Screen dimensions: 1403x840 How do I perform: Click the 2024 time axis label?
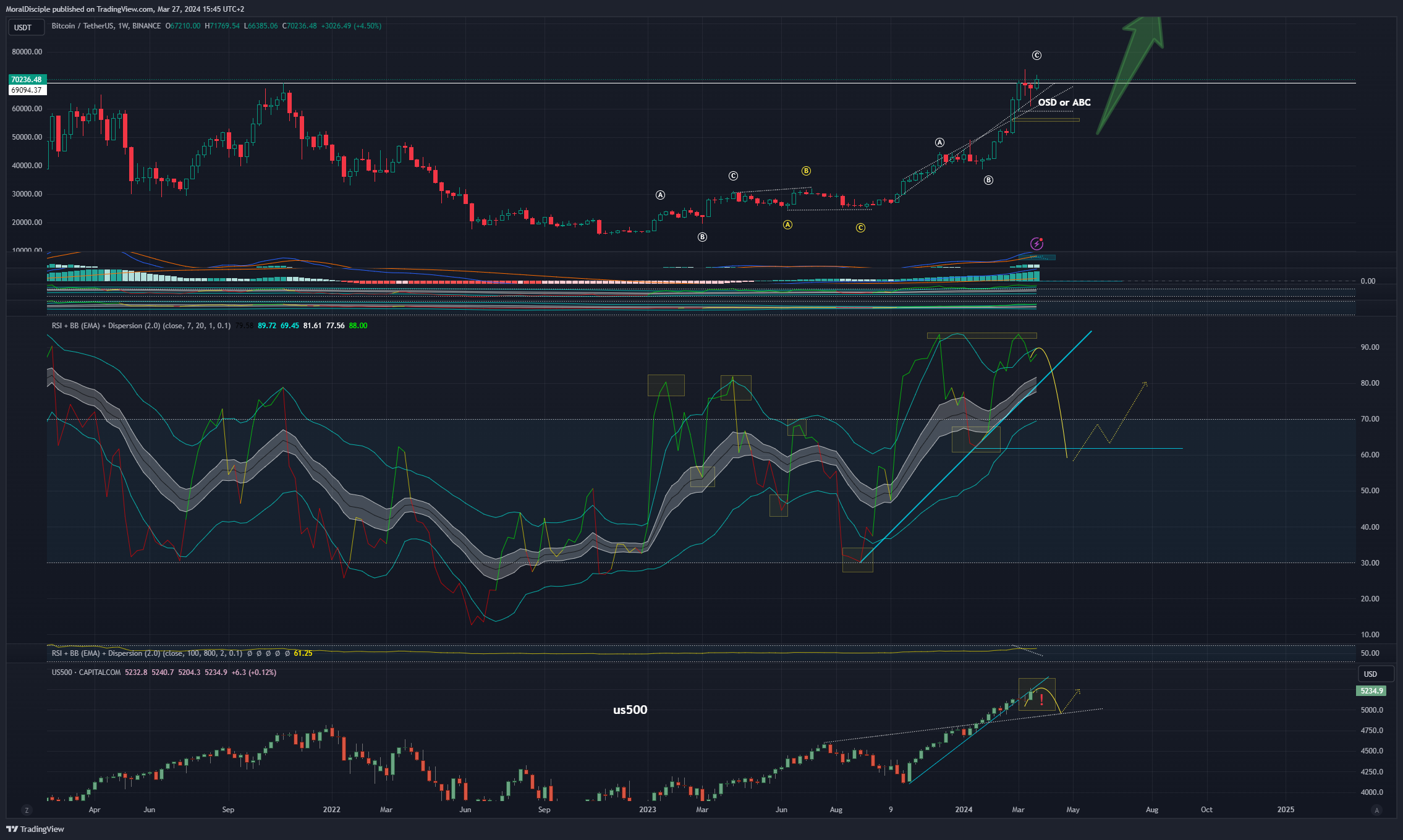coord(964,810)
